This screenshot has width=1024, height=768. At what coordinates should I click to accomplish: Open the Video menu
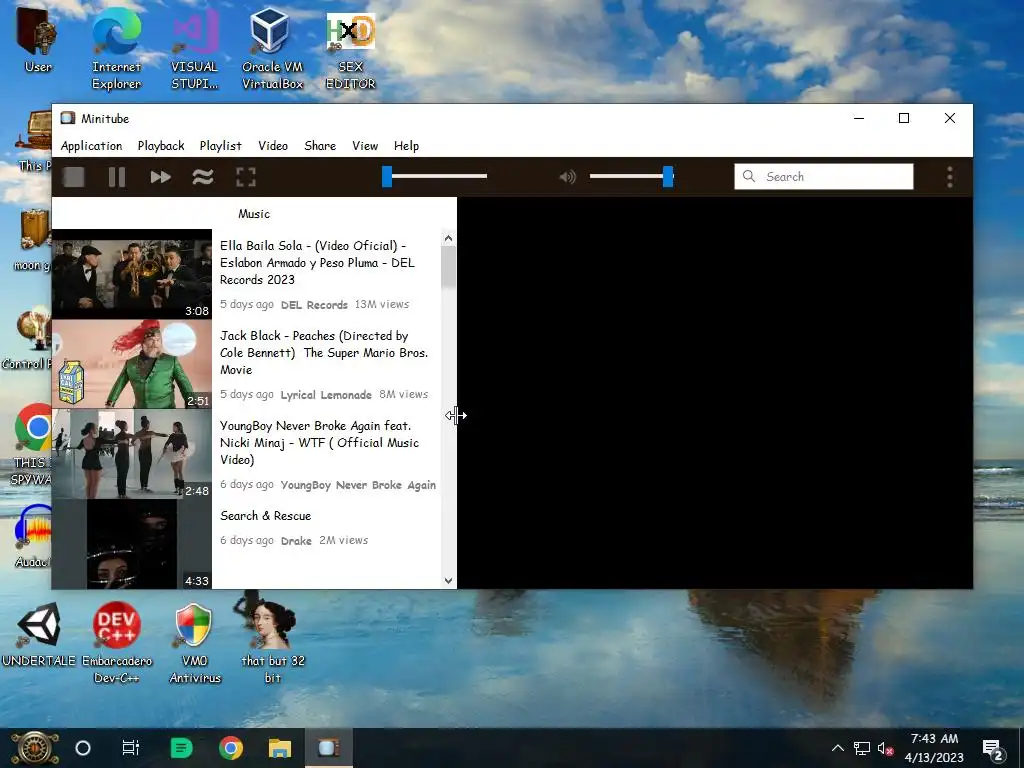pyautogui.click(x=273, y=146)
